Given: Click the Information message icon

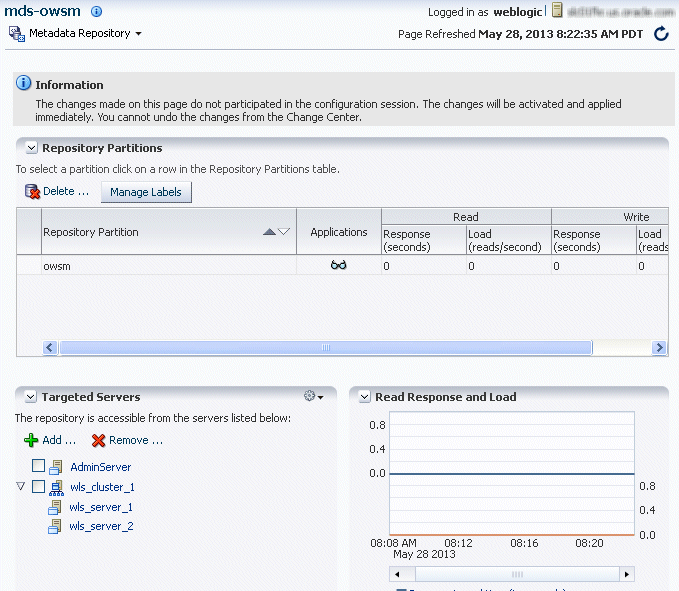Looking at the screenshot, I should 23,83.
